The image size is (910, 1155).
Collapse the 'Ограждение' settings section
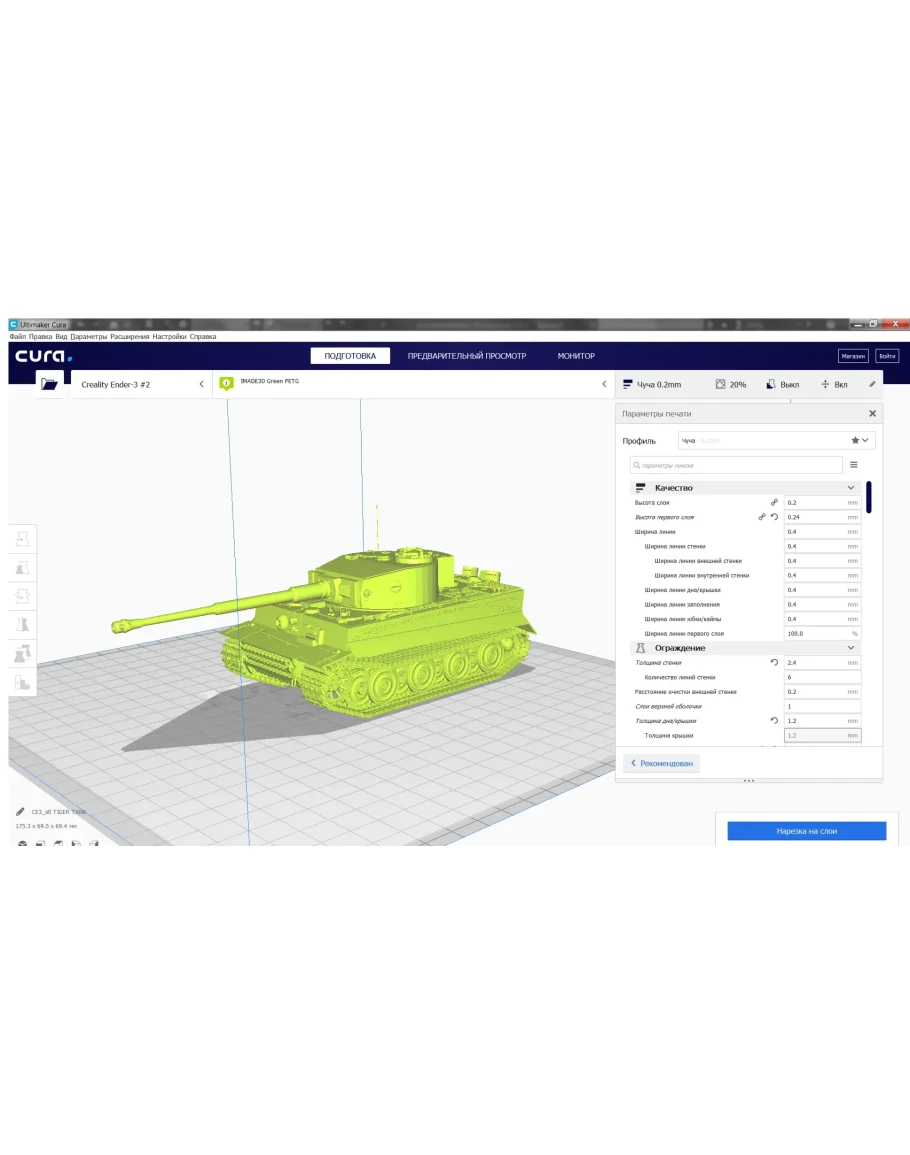coord(851,648)
